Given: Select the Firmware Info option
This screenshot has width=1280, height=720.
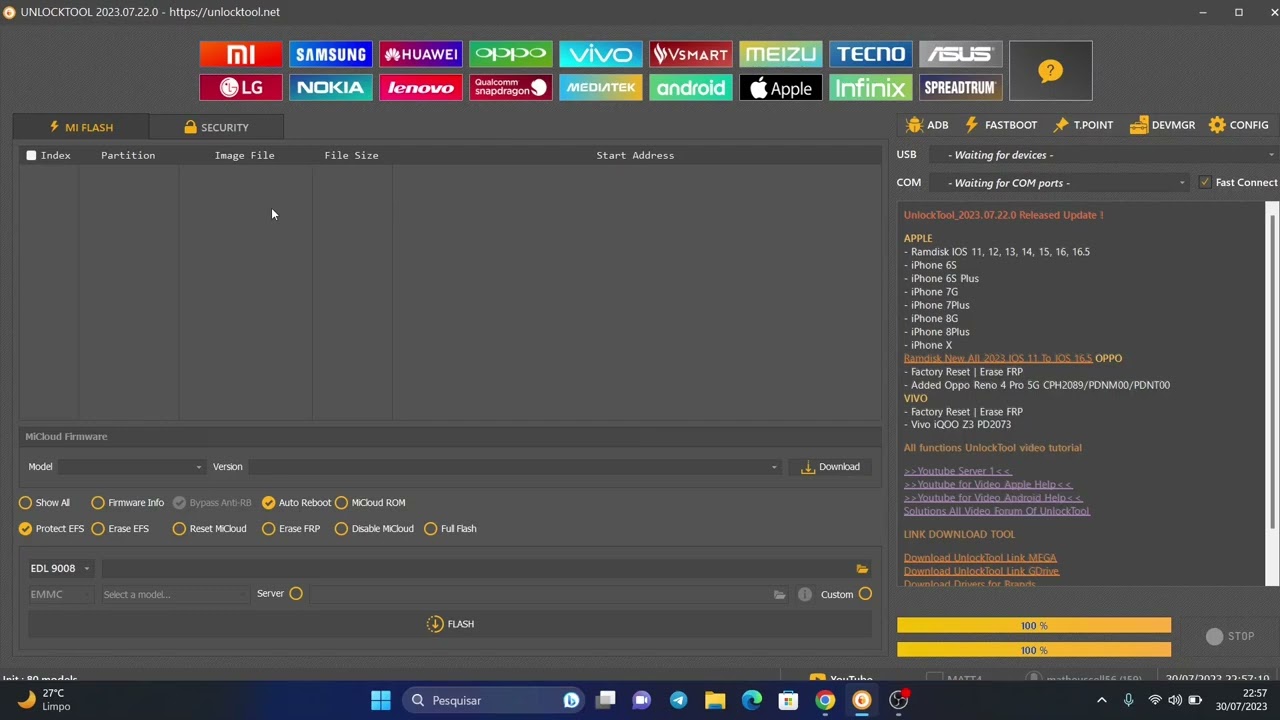Looking at the screenshot, I should click(127, 503).
